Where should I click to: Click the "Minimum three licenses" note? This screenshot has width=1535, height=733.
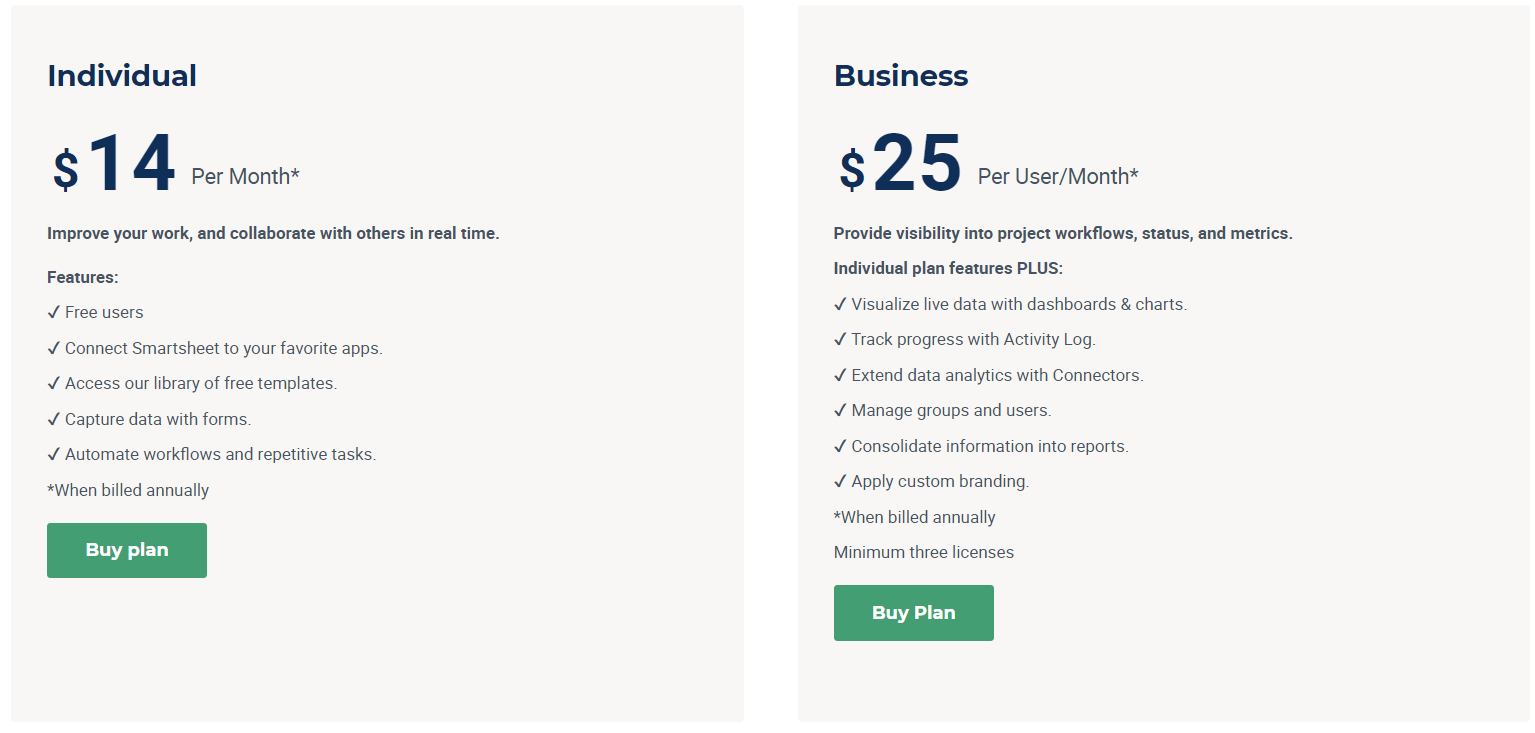click(x=924, y=552)
